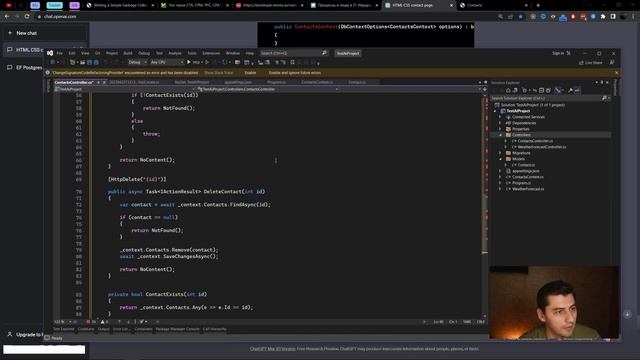Screen dimensions: 640x360
Task: Reload the browser page
Action: (x=27, y=16)
